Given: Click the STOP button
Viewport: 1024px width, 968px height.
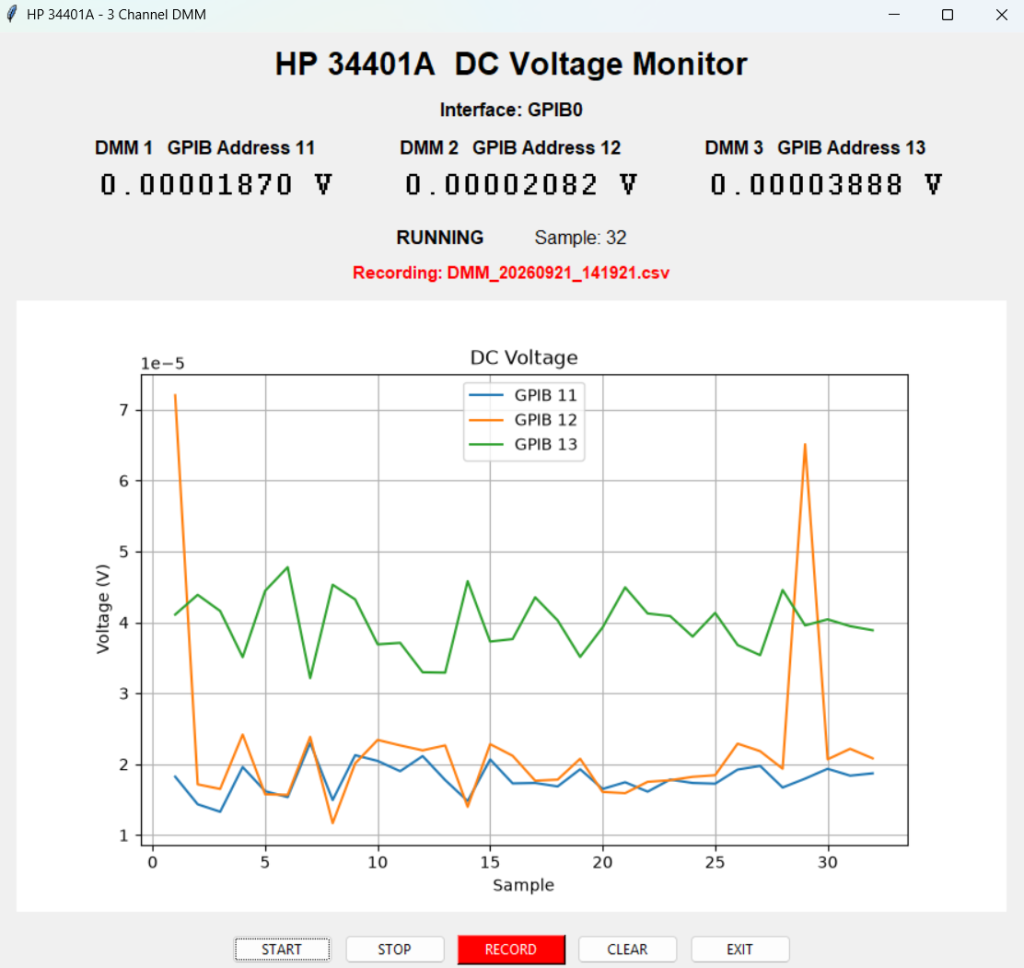Looking at the screenshot, I should coord(394,949).
